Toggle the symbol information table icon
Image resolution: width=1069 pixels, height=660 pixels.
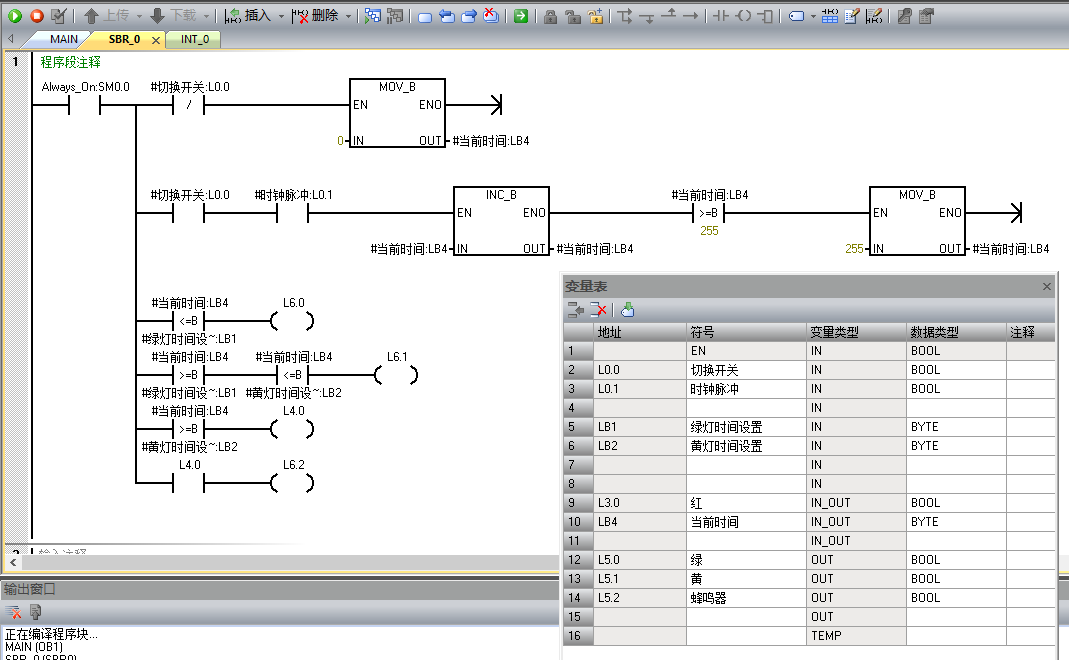pos(829,16)
